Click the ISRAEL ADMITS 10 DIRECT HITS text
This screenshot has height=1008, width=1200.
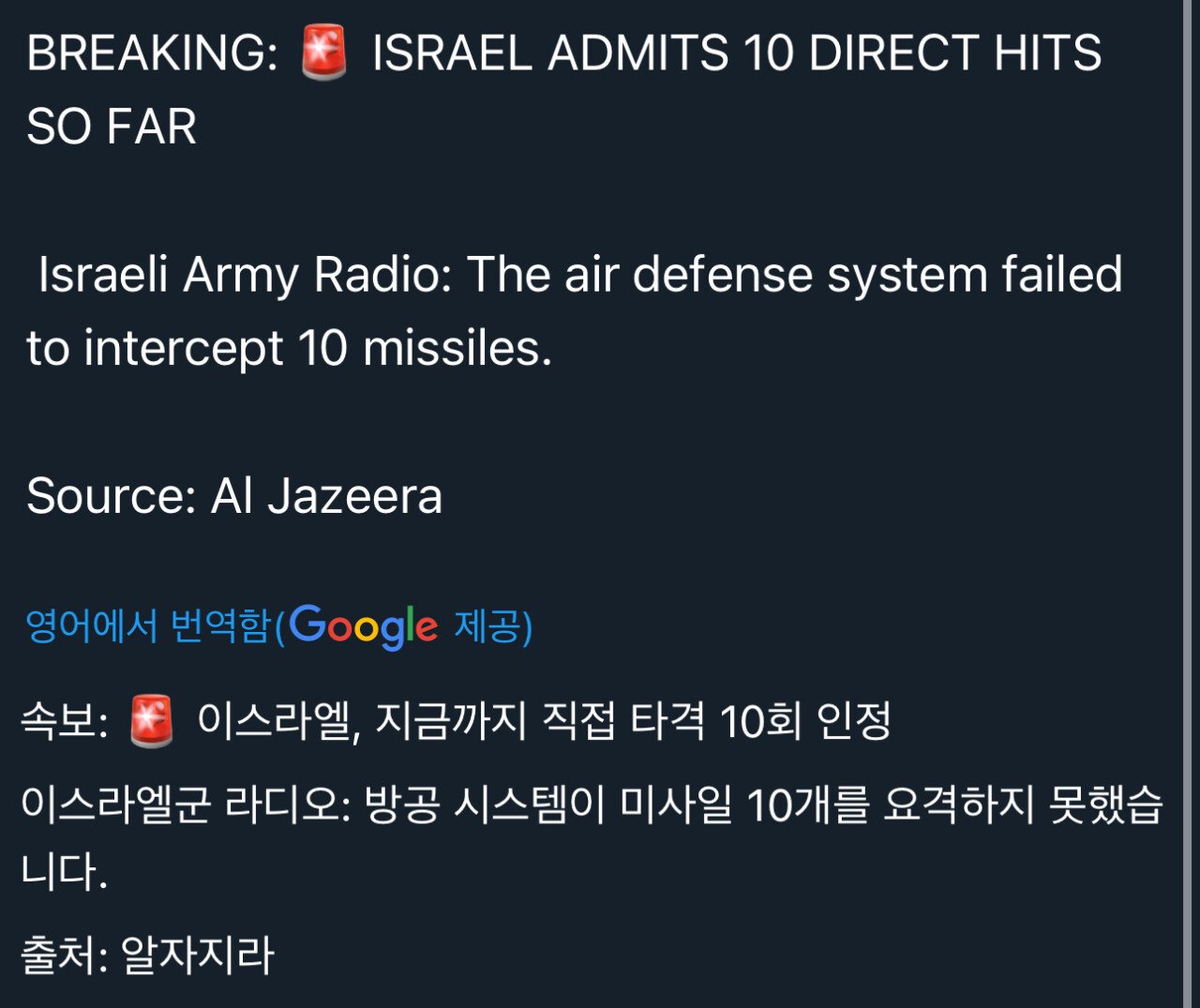(737, 53)
